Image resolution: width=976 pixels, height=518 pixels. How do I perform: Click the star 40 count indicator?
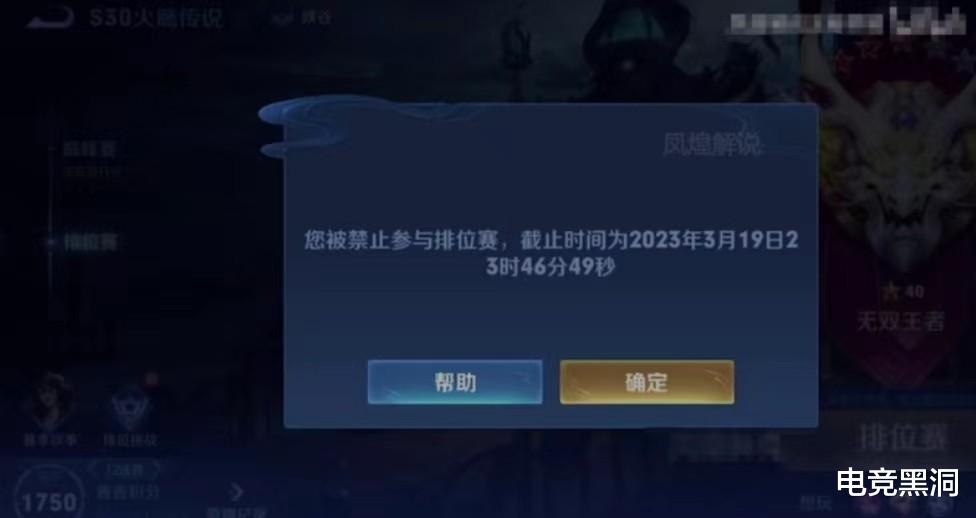903,291
